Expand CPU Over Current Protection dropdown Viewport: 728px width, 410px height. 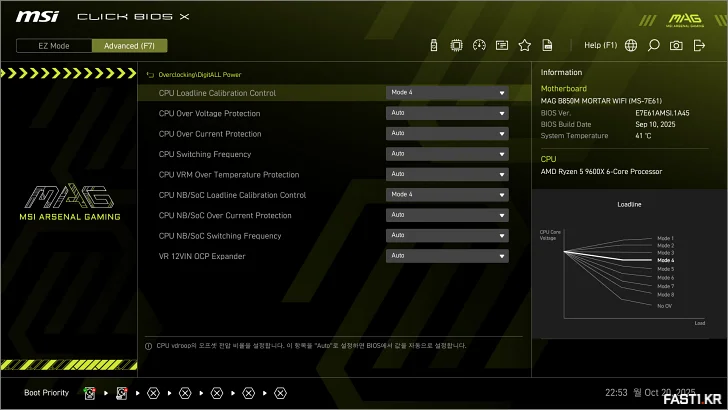tap(447, 134)
